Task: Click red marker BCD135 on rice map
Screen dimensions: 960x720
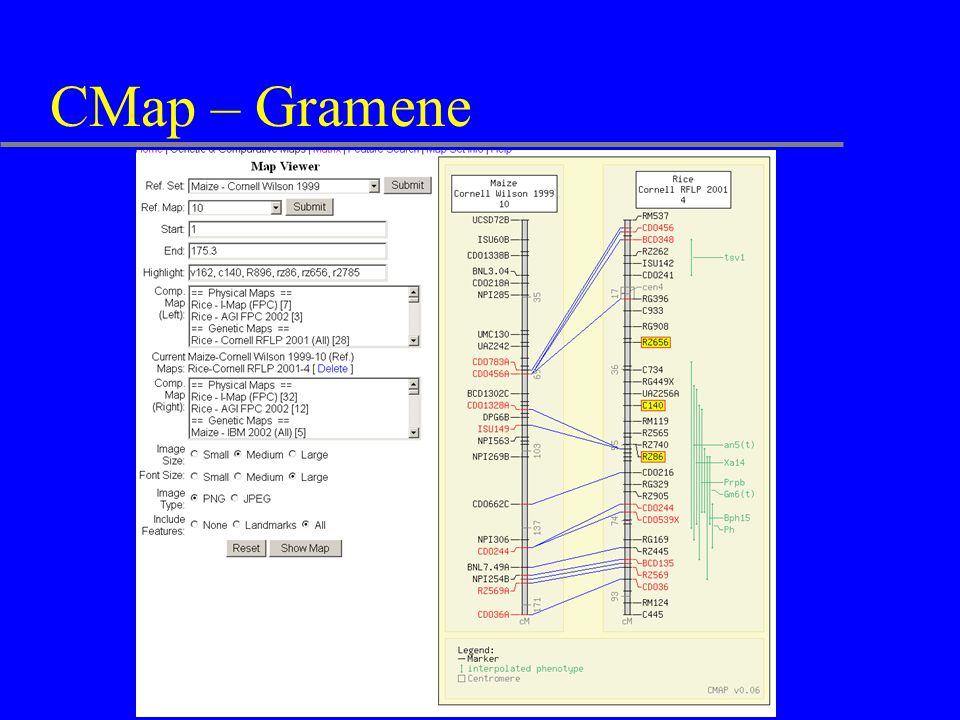Action: tap(658, 563)
